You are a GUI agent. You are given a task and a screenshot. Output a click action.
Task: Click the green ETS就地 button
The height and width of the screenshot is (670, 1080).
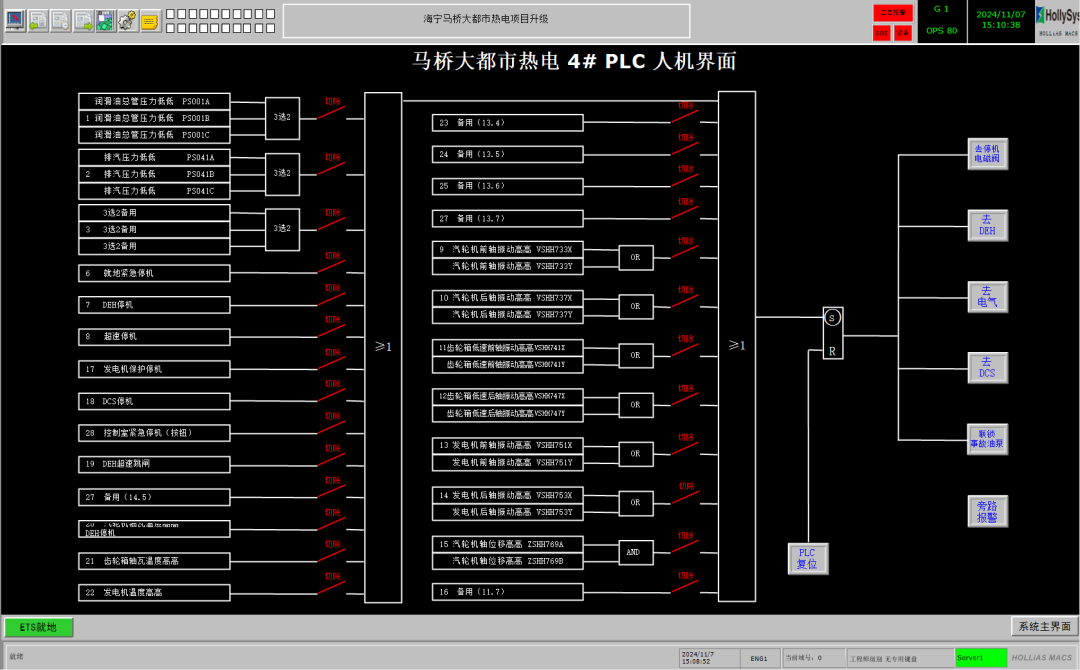pyautogui.click(x=39, y=627)
